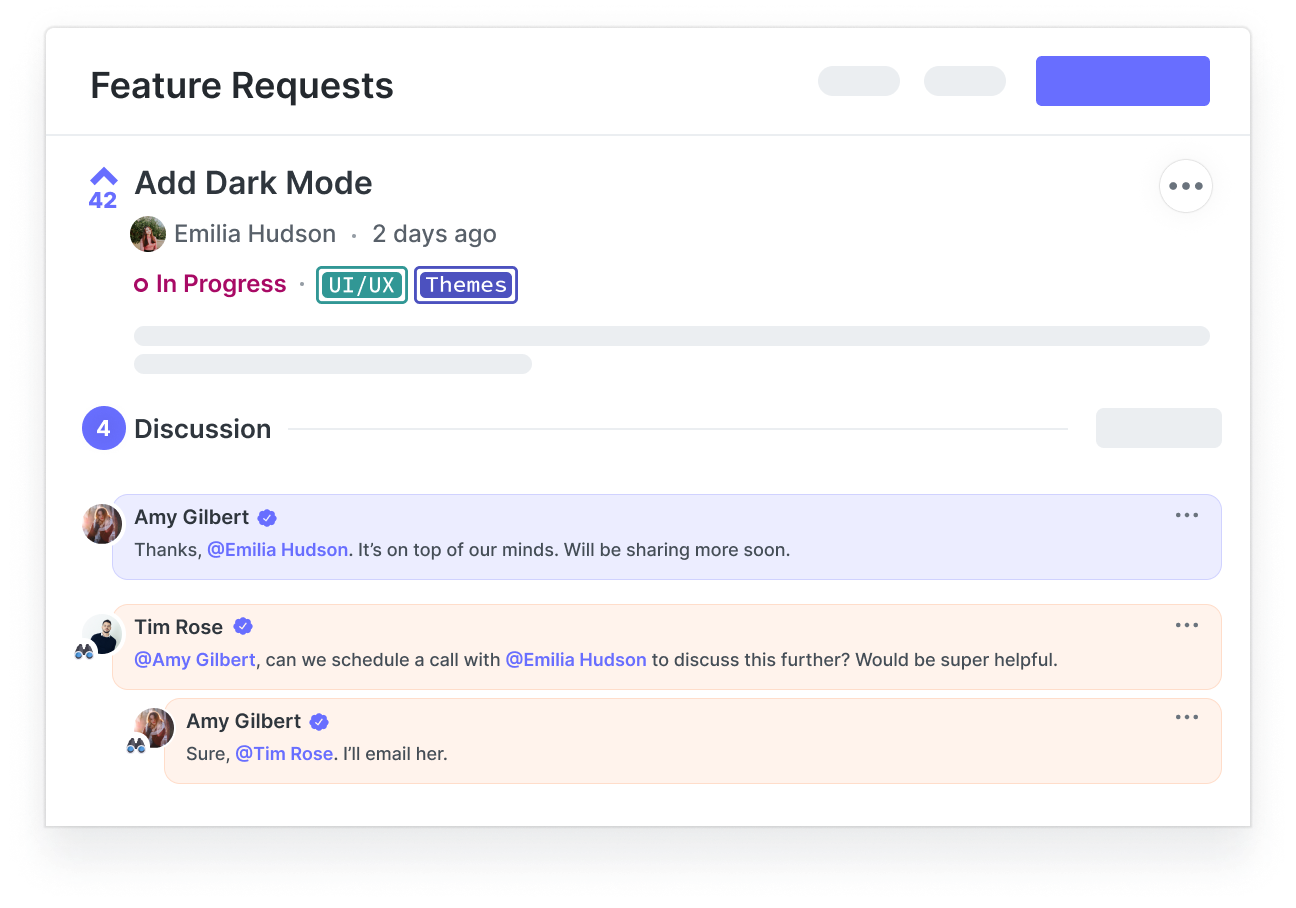Click the @Emilia Hudson mention in Tim's comment
Image resolution: width=1296 pixels, height=908 pixels.
(x=576, y=660)
